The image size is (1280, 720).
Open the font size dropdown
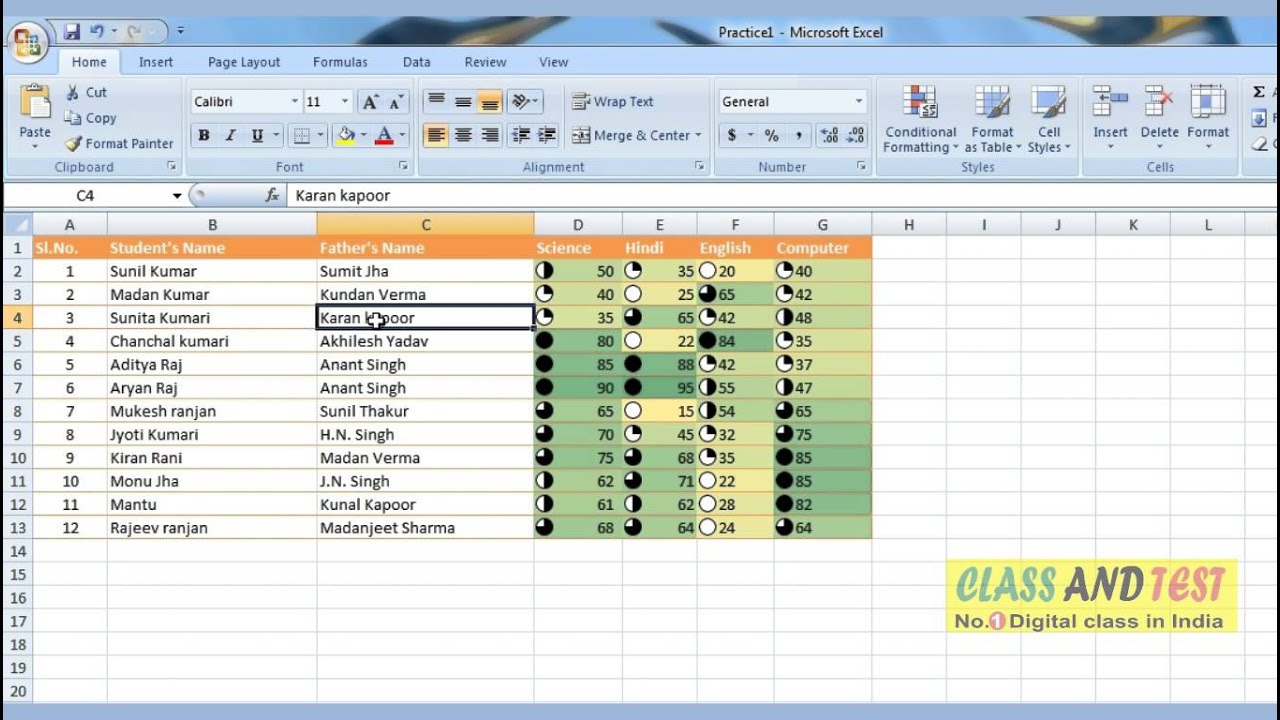click(x=345, y=102)
